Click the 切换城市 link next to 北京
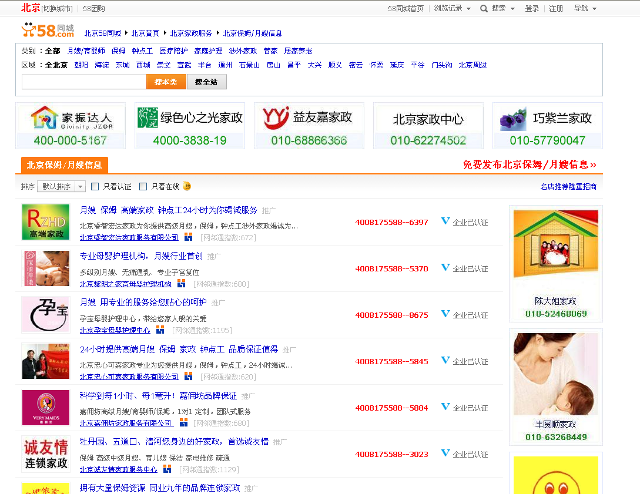This screenshot has height=494, width=640. coord(57,8)
